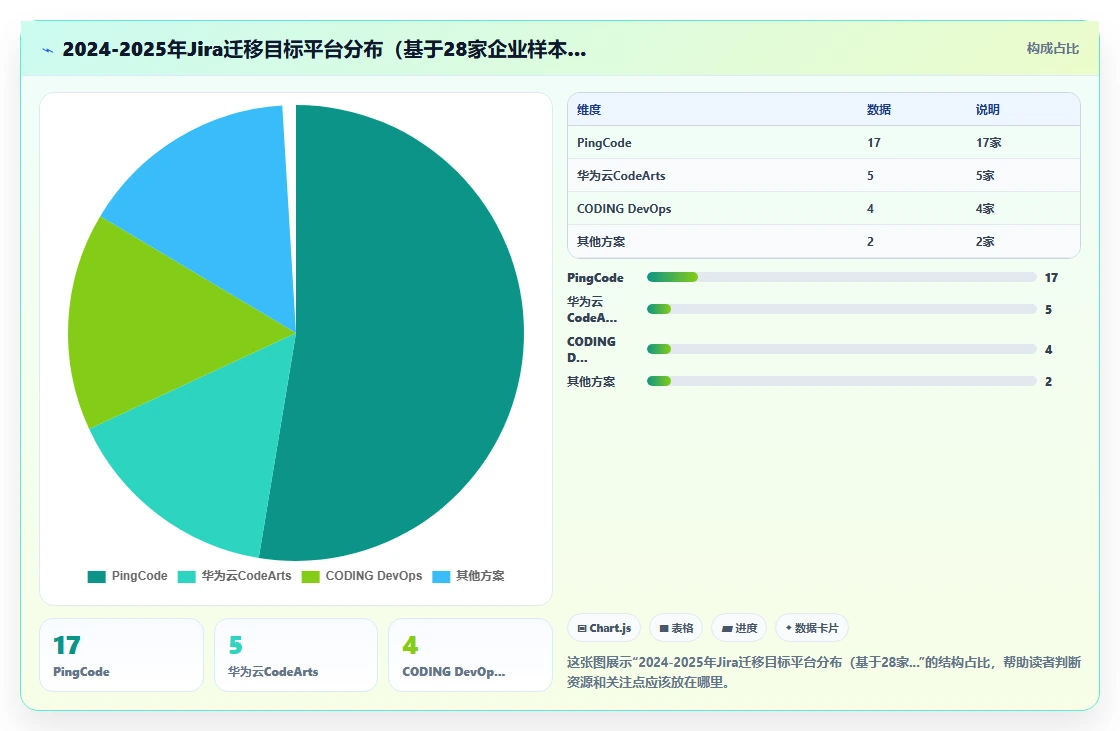Viewport: 1120px width, 731px height.
Task: Click 华为云CodeArts legend label
Action: click(246, 576)
